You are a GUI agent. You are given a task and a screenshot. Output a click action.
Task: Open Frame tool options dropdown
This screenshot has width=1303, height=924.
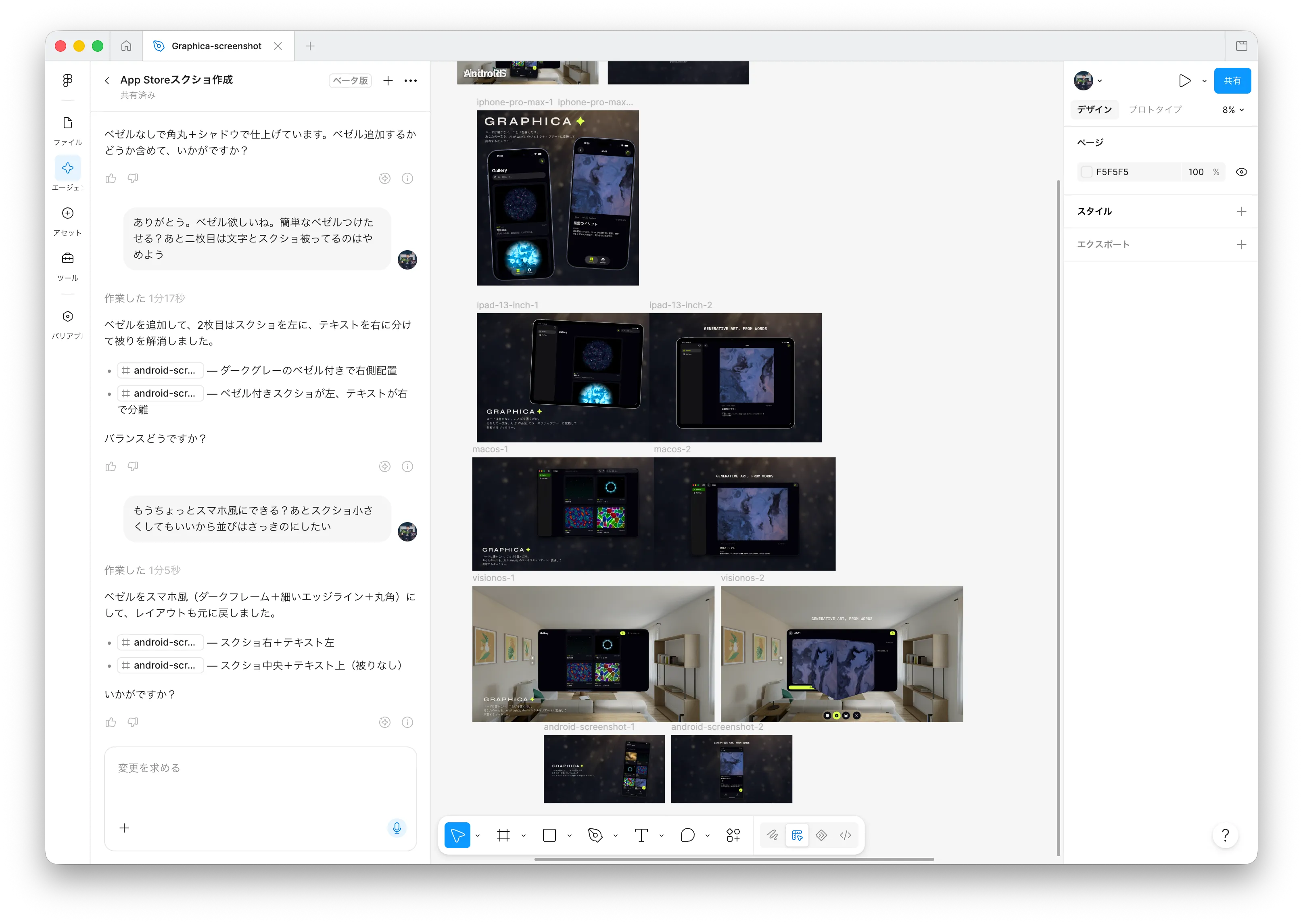point(523,835)
